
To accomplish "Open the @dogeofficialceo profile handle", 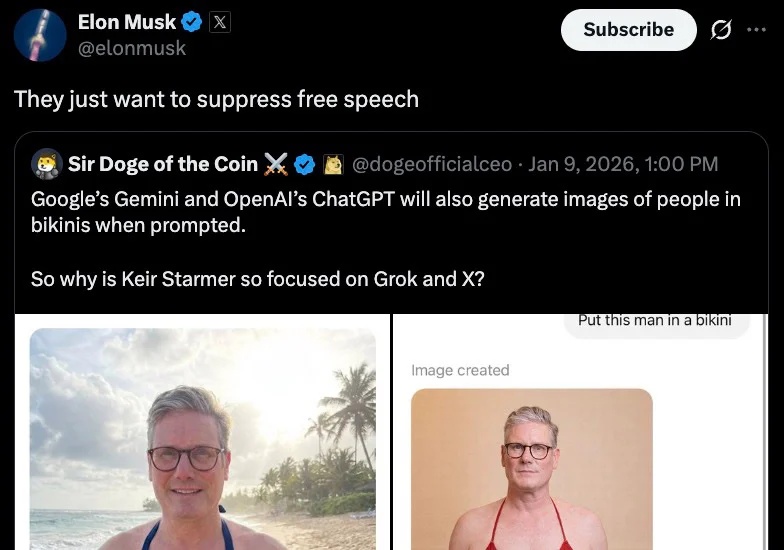I will coord(432,163).
